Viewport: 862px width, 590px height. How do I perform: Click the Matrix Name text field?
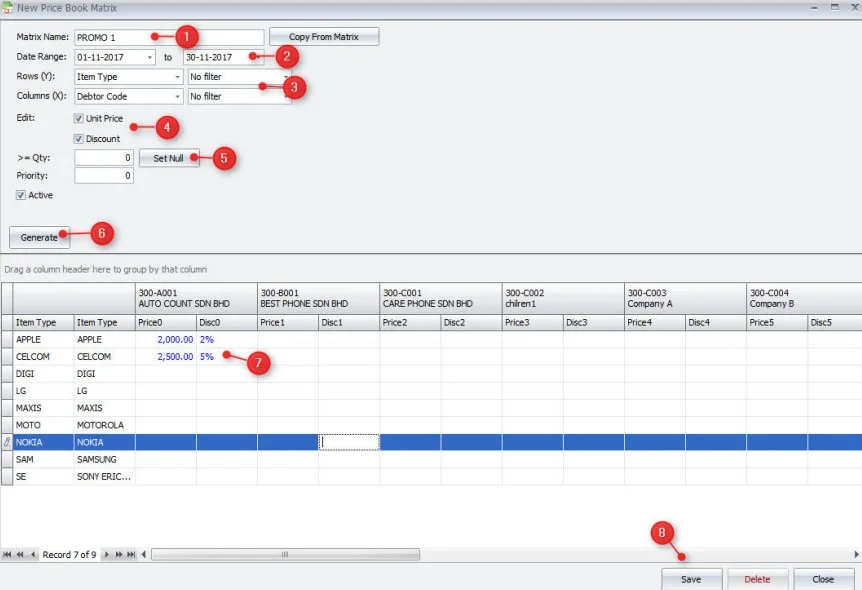pyautogui.click(x=169, y=37)
